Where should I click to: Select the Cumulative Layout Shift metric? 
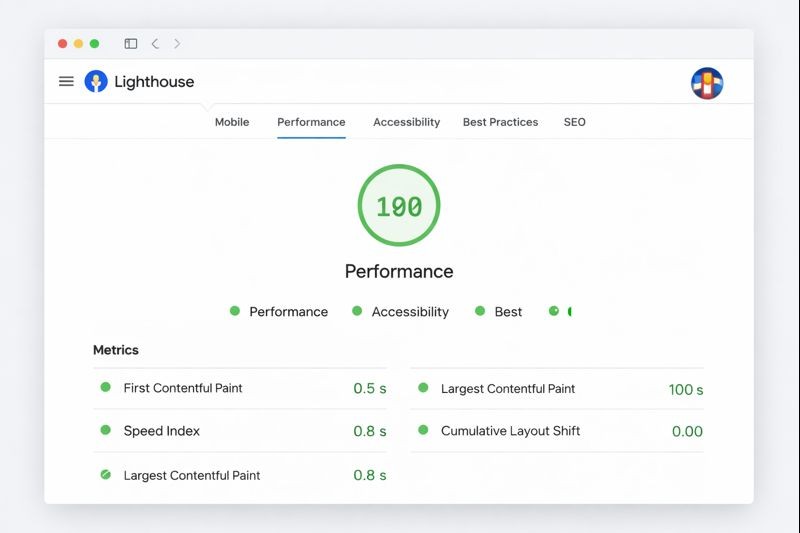point(557,431)
